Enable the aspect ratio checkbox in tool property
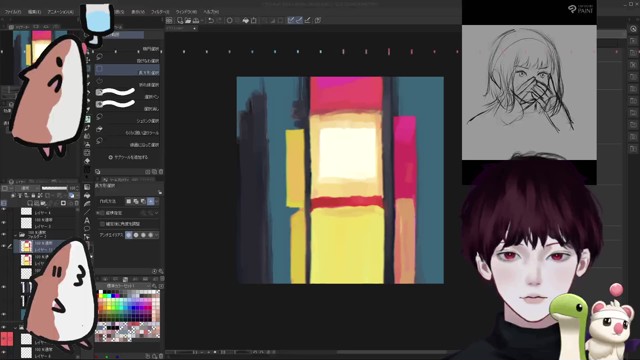The width and height of the screenshot is (640, 360). click(102, 213)
